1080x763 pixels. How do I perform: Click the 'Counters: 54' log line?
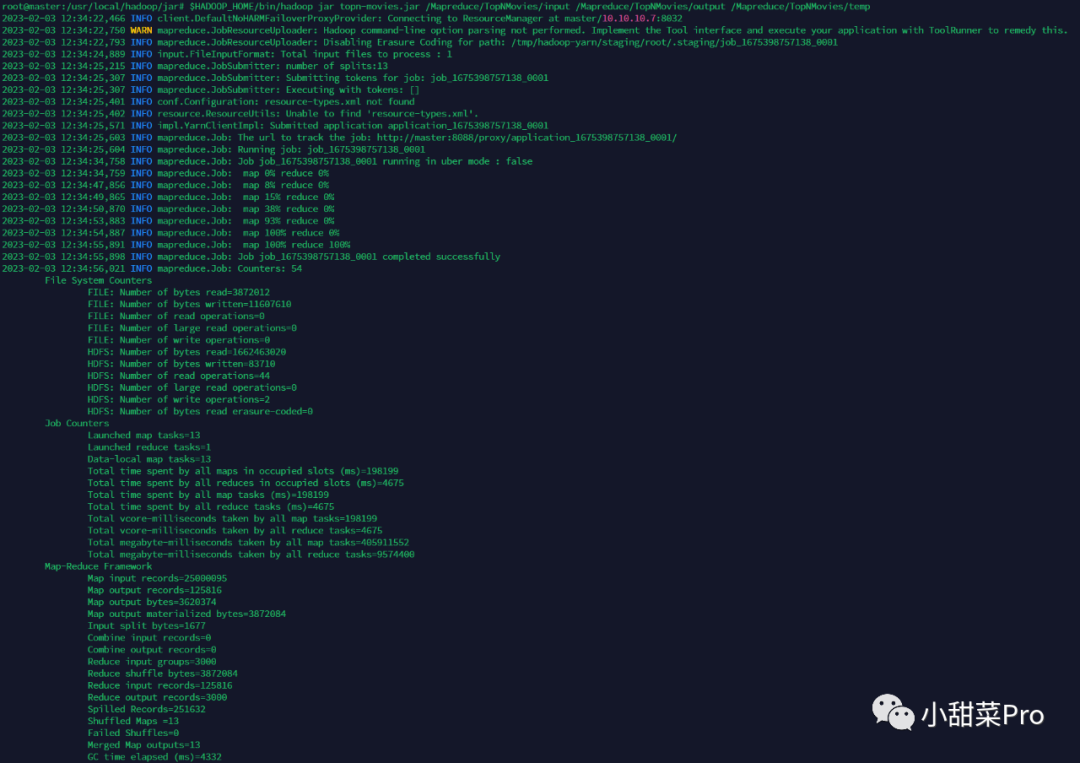tap(152, 269)
